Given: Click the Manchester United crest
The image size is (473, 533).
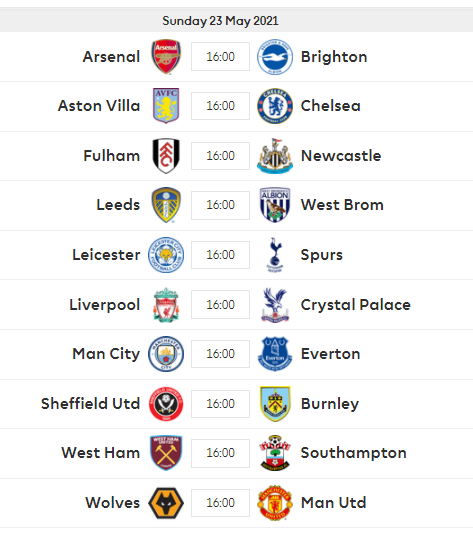Looking at the screenshot, I should coord(275,503).
